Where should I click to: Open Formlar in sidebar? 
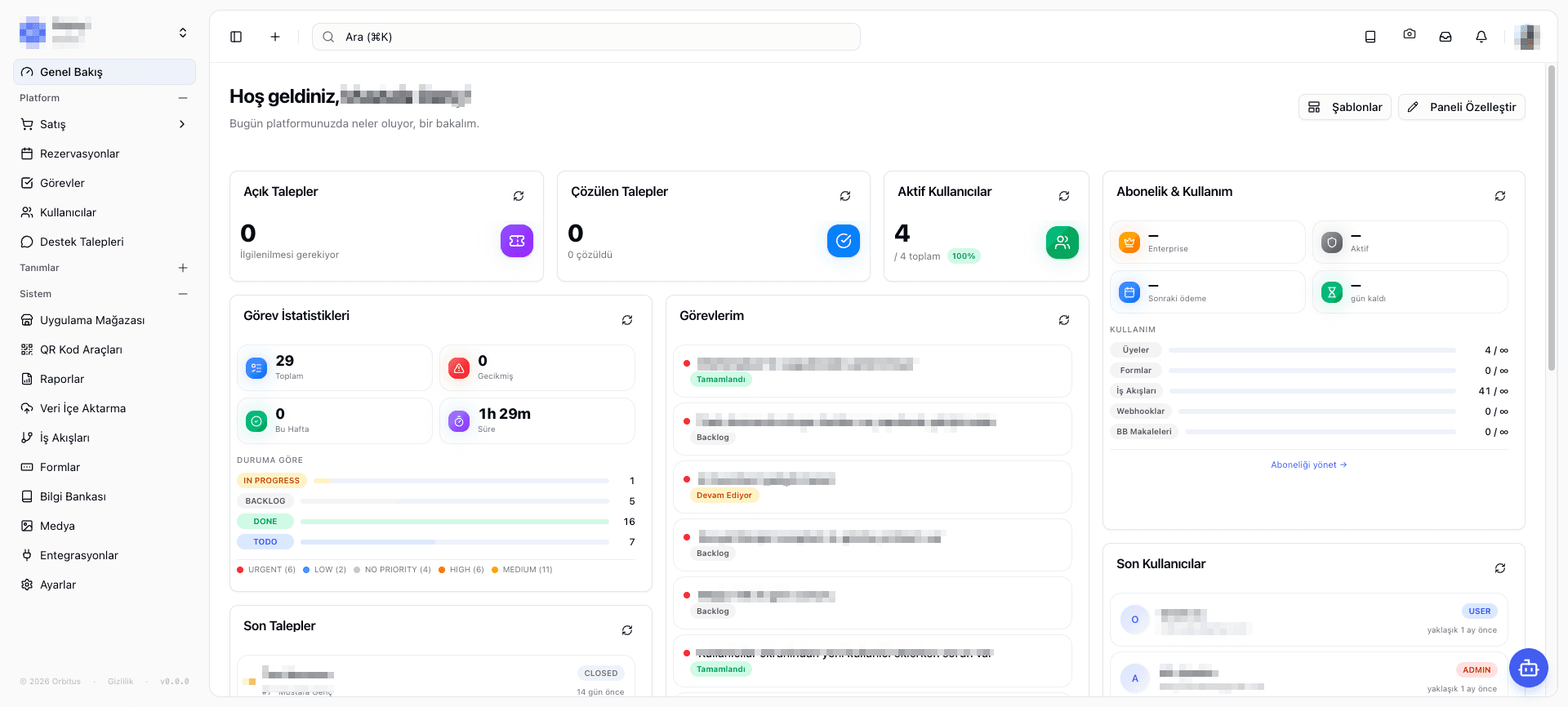point(105,467)
